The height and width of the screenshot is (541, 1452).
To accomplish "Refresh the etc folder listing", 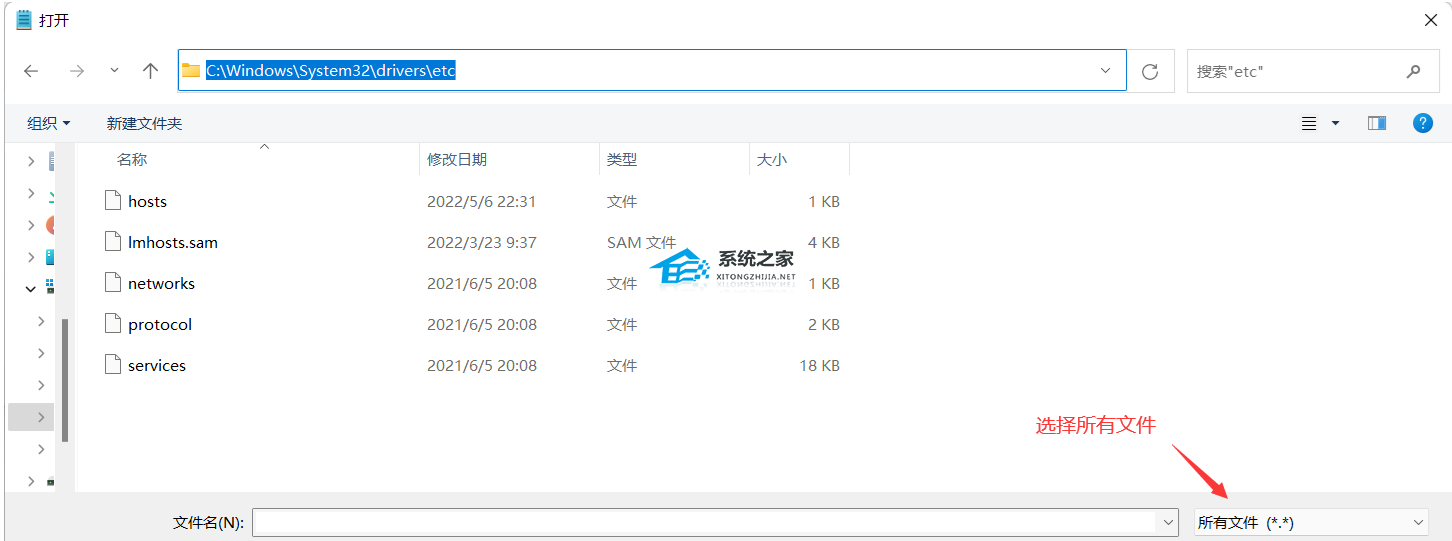I will point(1150,72).
